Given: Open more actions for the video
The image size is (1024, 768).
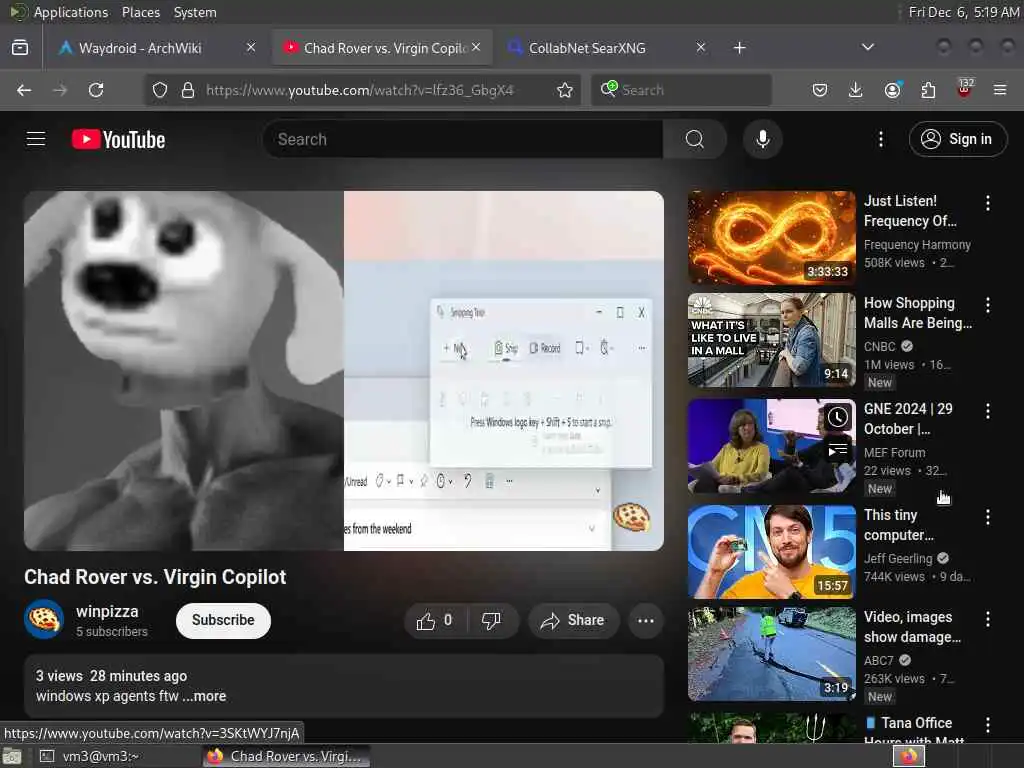Looking at the screenshot, I should (645, 620).
